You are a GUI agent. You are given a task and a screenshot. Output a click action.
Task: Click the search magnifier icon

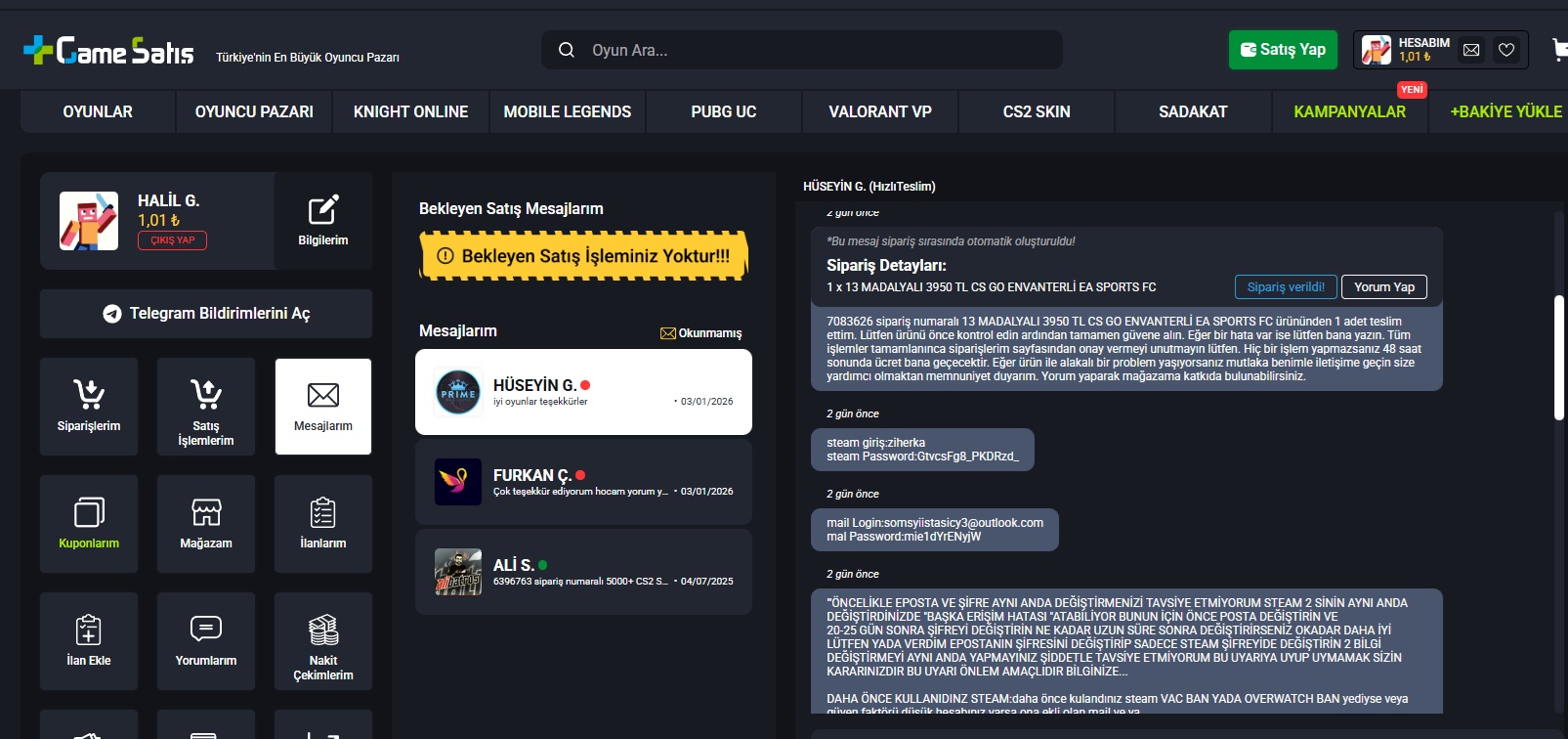point(567,50)
